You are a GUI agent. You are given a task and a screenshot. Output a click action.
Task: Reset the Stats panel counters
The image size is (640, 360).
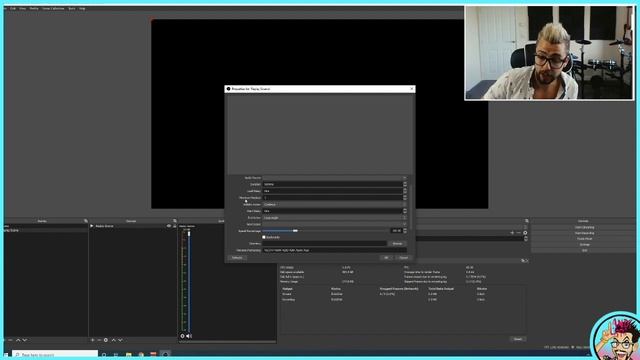[x=518, y=339]
